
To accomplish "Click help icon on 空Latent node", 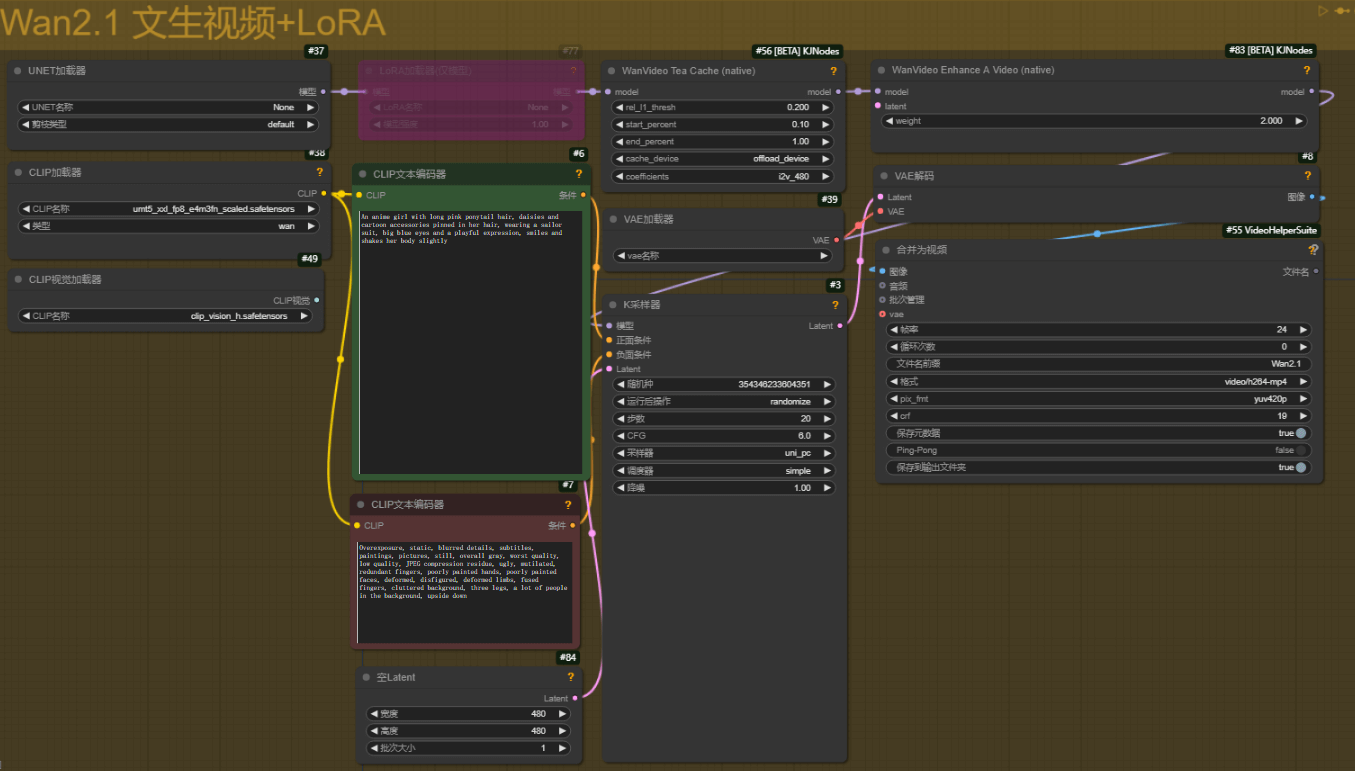I will point(571,677).
